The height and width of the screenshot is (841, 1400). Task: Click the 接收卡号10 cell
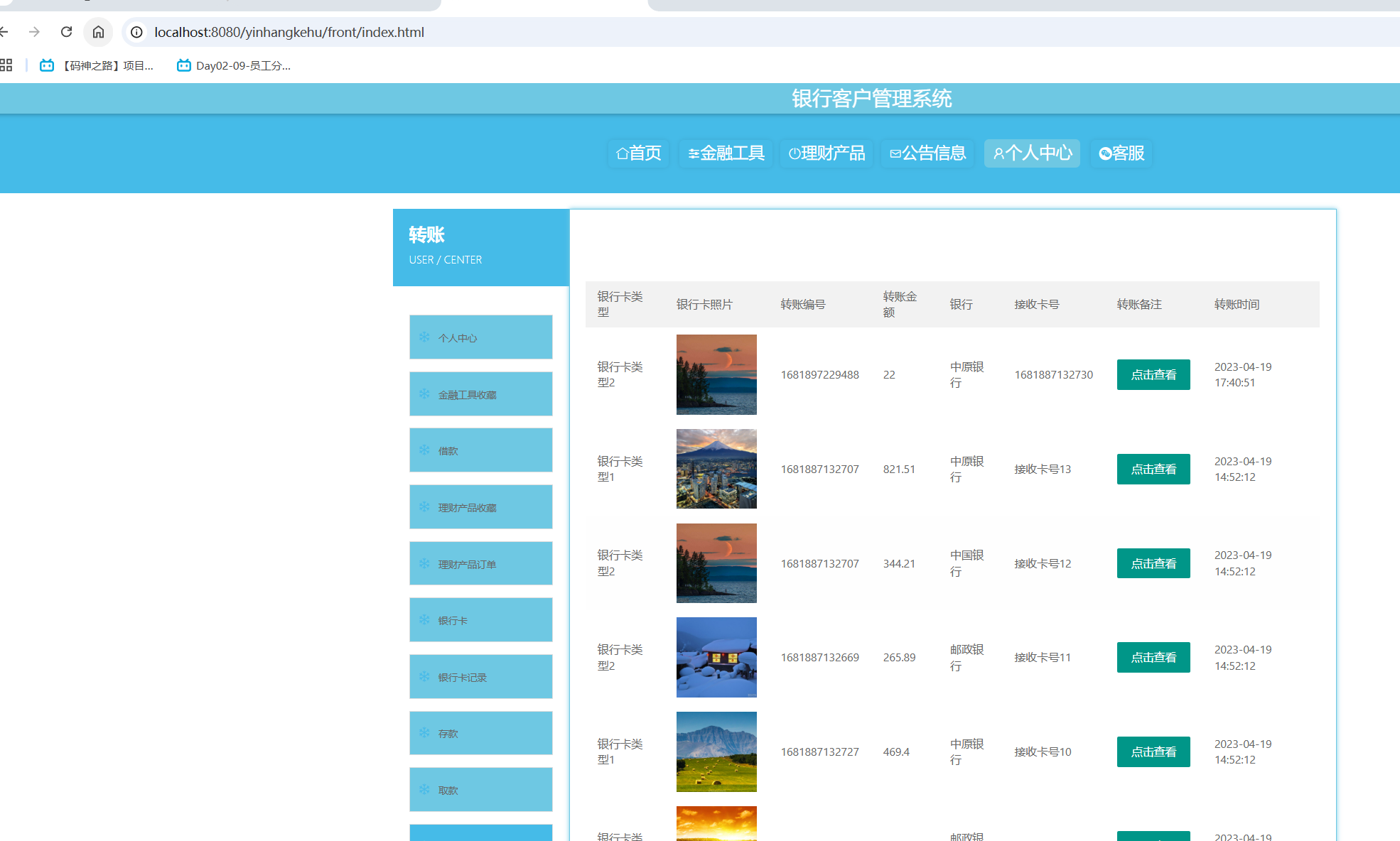pyautogui.click(x=1043, y=752)
